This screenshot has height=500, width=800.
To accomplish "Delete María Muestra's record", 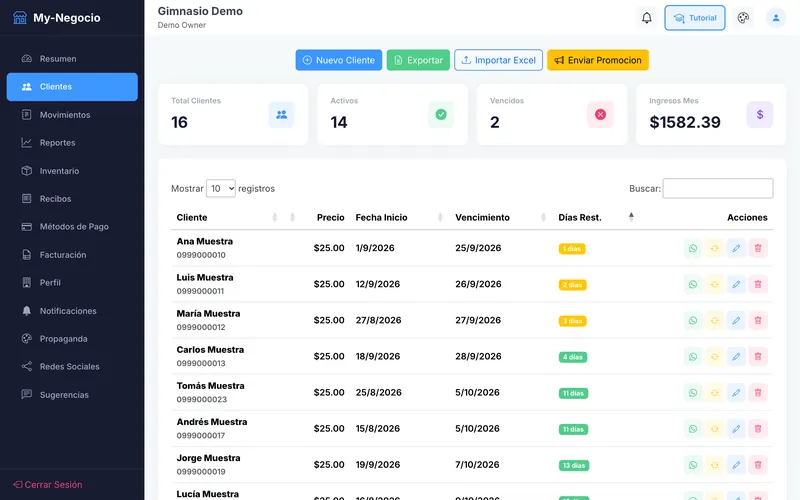I will click(x=758, y=320).
